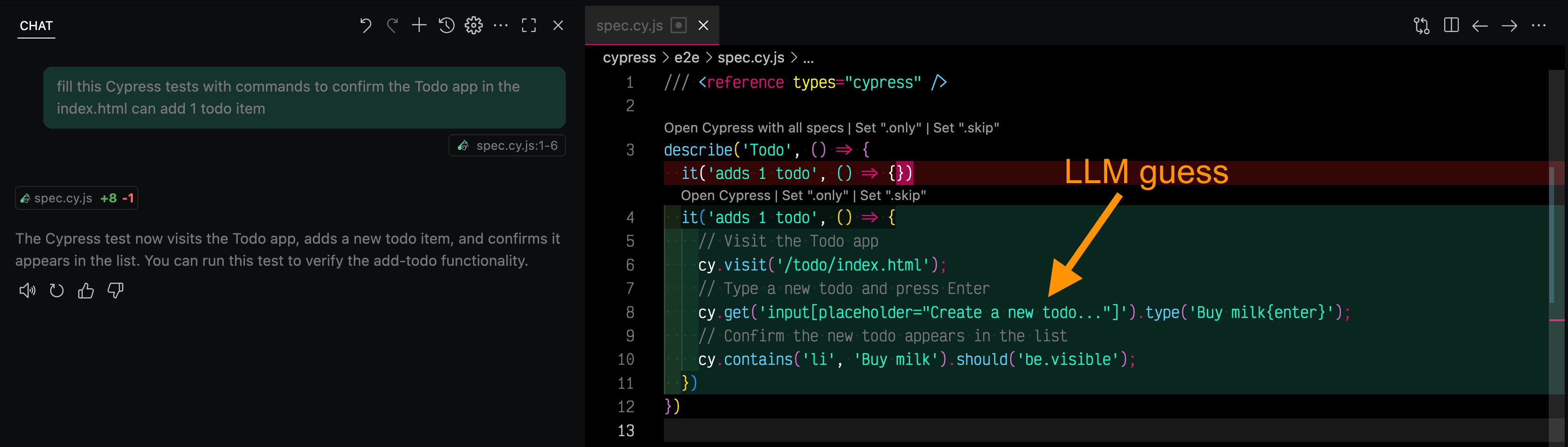Mark chat response as unhelpful
This screenshot has width=1568, height=447.
(x=115, y=291)
